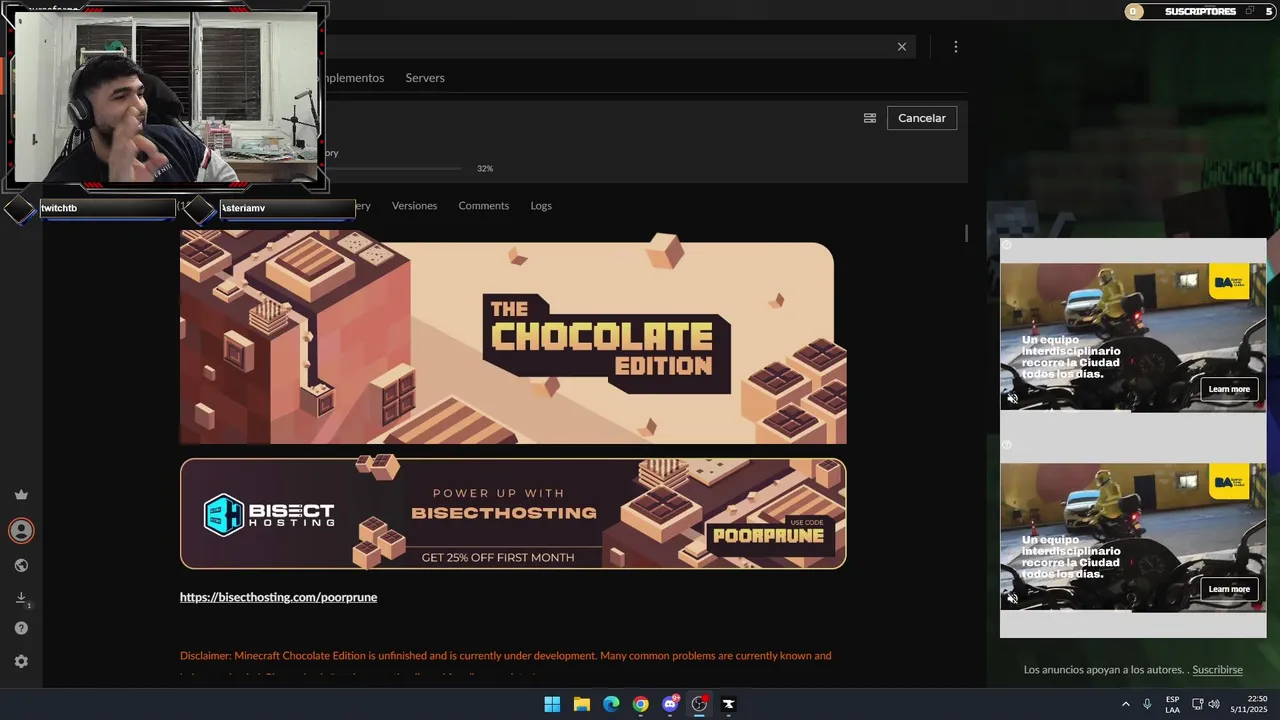Click Learn more on top advertisement
This screenshot has width=1280, height=720.
1229,389
